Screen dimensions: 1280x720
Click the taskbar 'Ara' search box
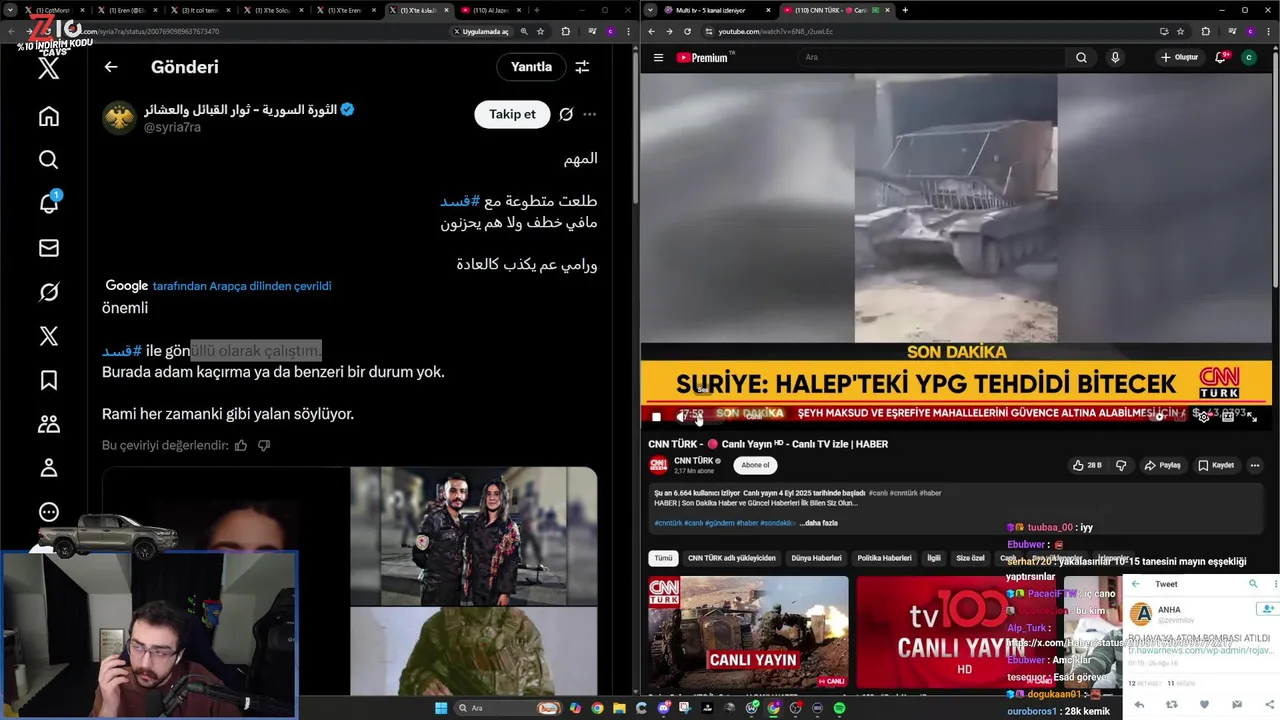tap(508, 708)
